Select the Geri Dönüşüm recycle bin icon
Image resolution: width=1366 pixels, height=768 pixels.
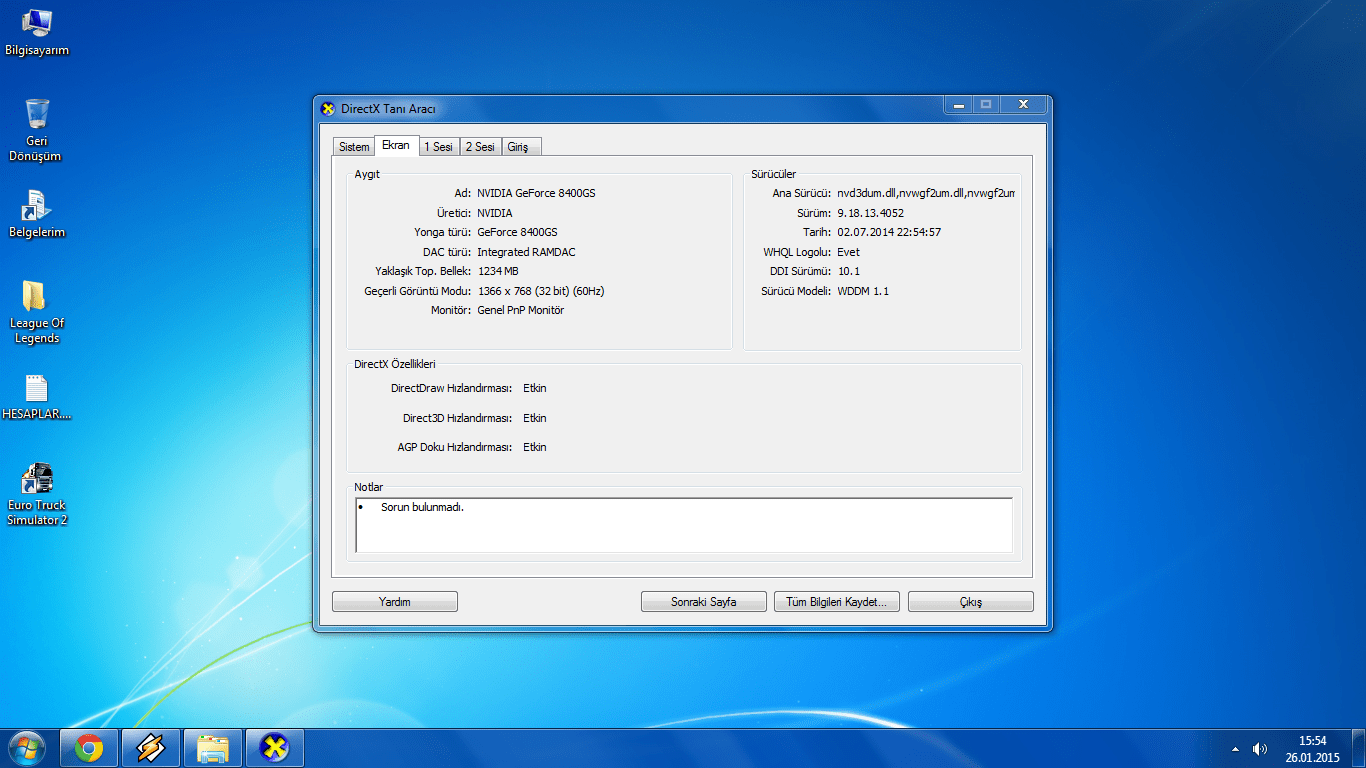tap(36, 130)
